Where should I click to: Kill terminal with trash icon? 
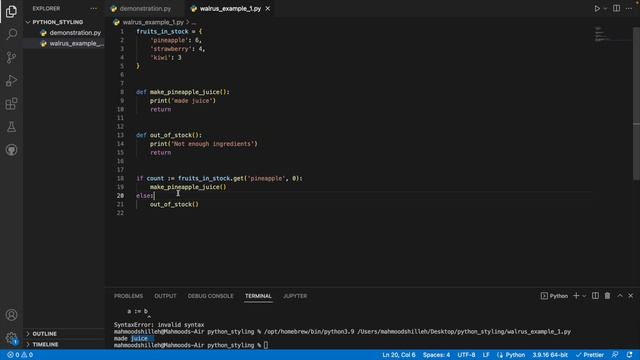click(607, 296)
